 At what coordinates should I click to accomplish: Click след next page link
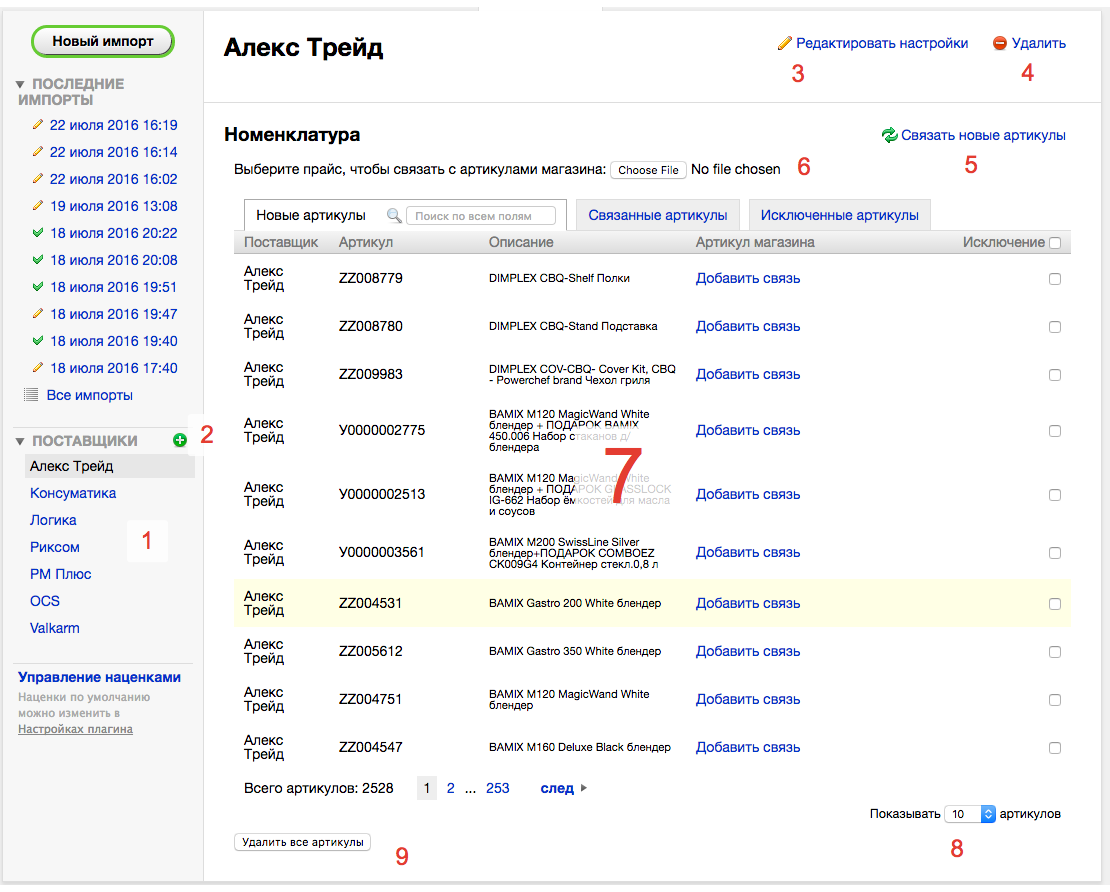coord(557,788)
